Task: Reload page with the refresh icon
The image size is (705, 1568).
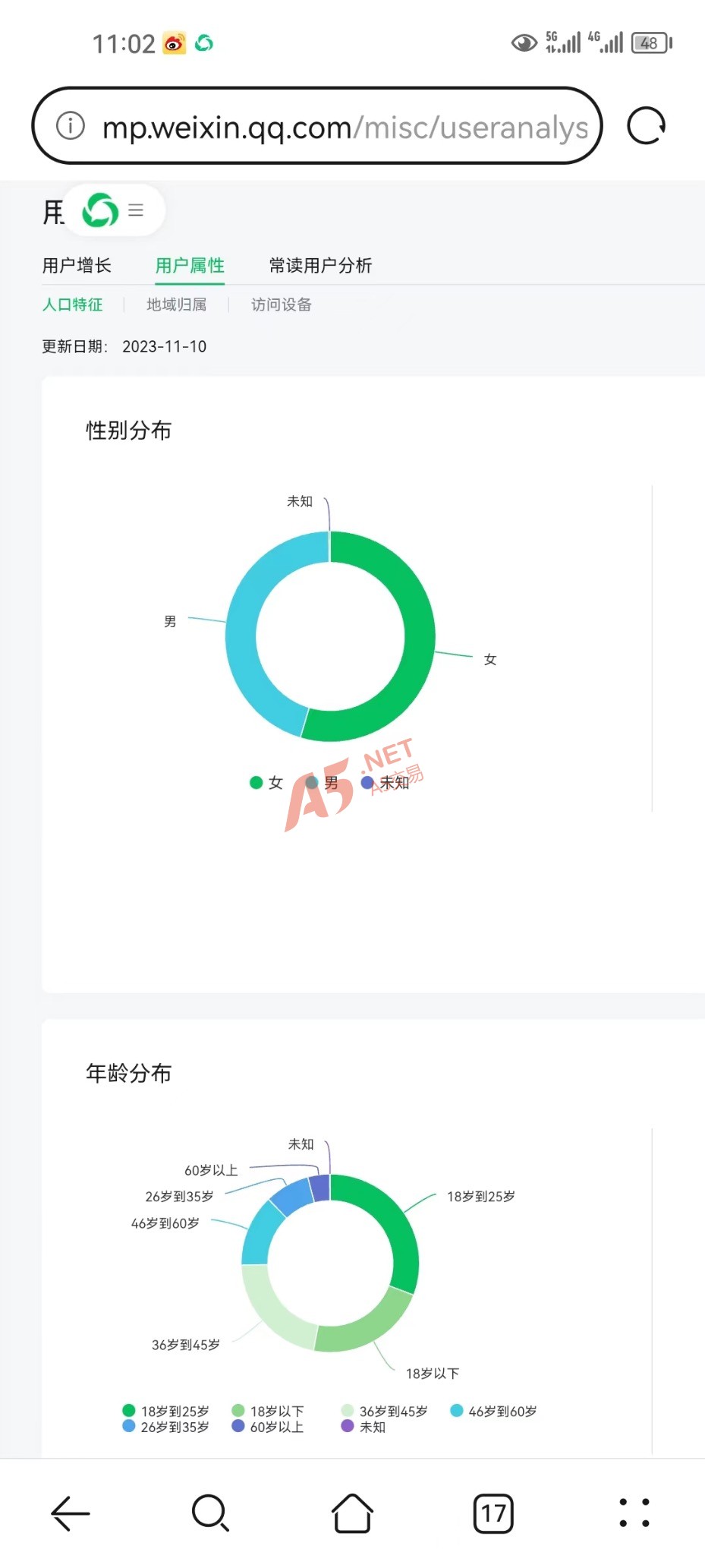Action: [646, 126]
